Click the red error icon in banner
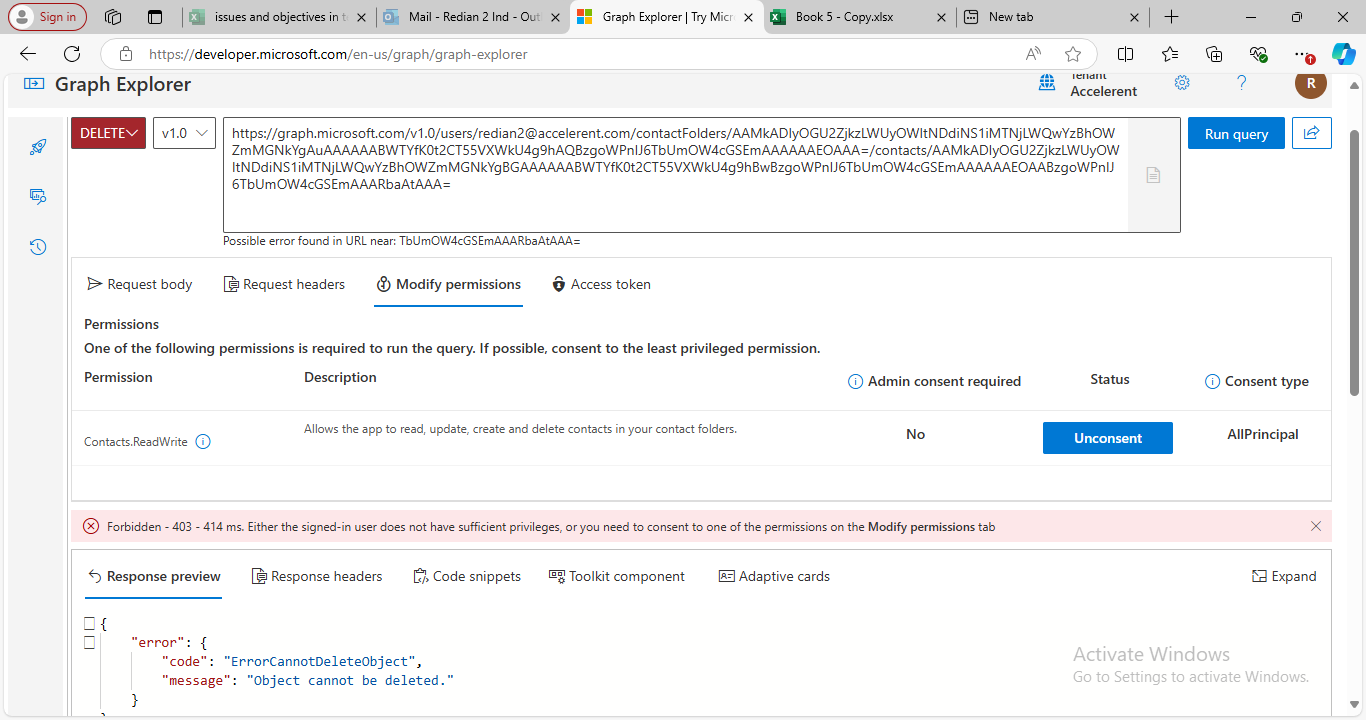This screenshot has height=720, width=1366. pos(91,526)
